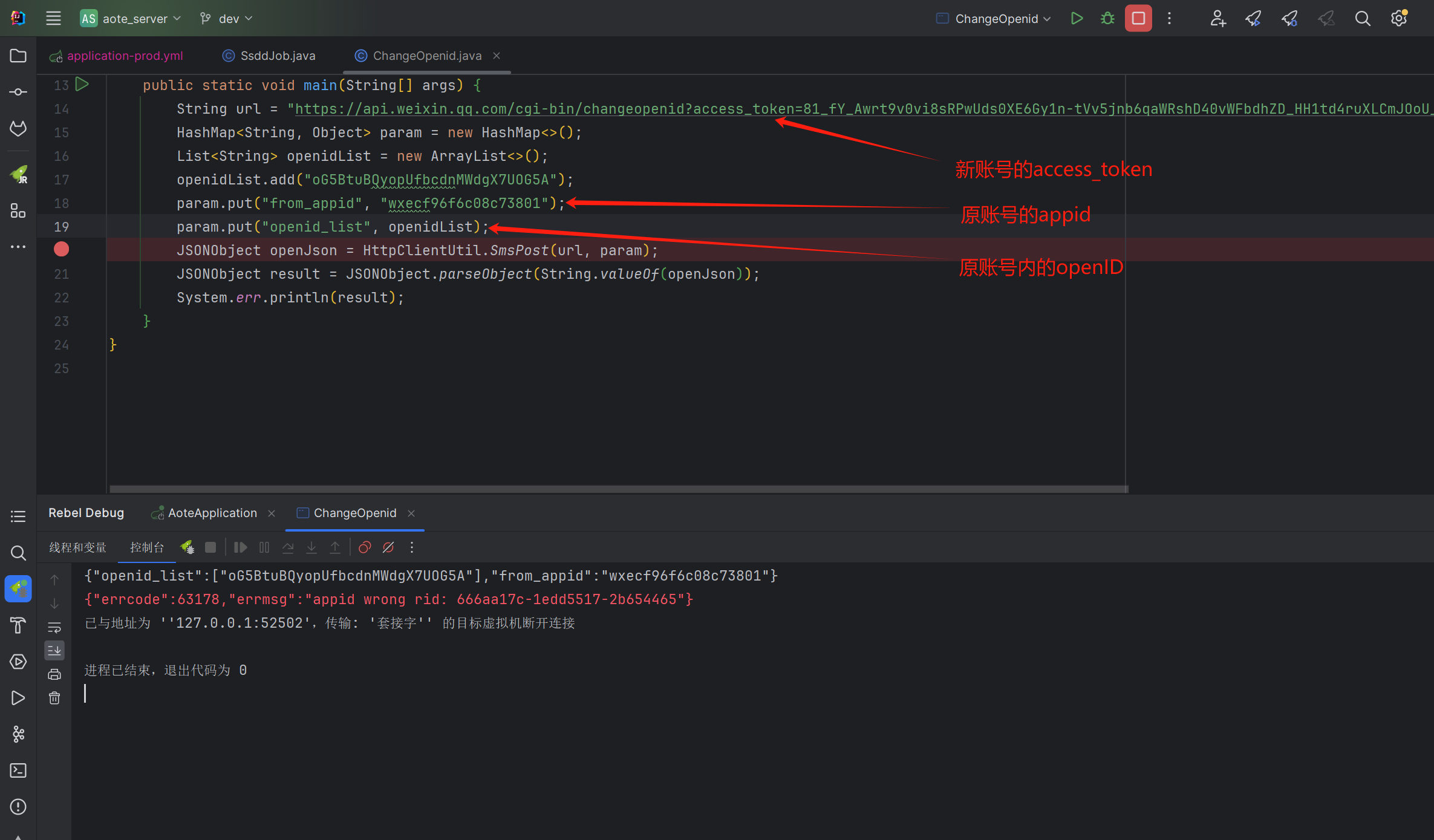Switch to 线程和变量 debugger tab
The image size is (1434, 840).
coord(77,547)
